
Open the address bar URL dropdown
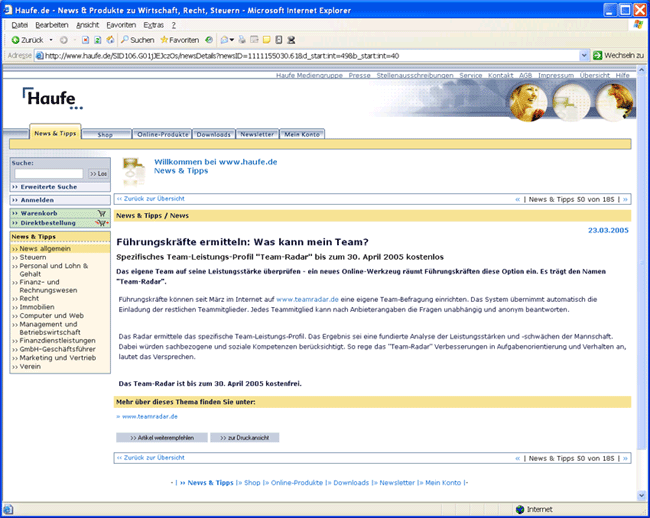584,56
